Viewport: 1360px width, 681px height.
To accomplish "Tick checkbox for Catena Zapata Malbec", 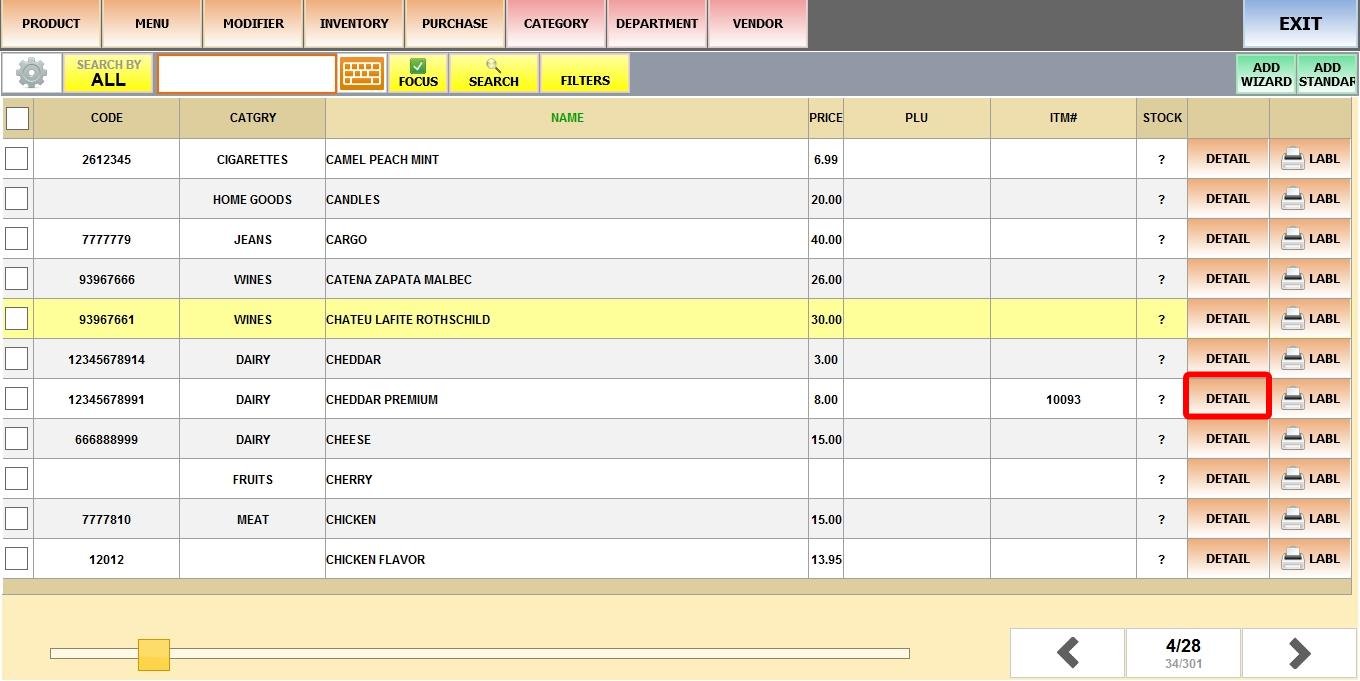I will coord(17,279).
